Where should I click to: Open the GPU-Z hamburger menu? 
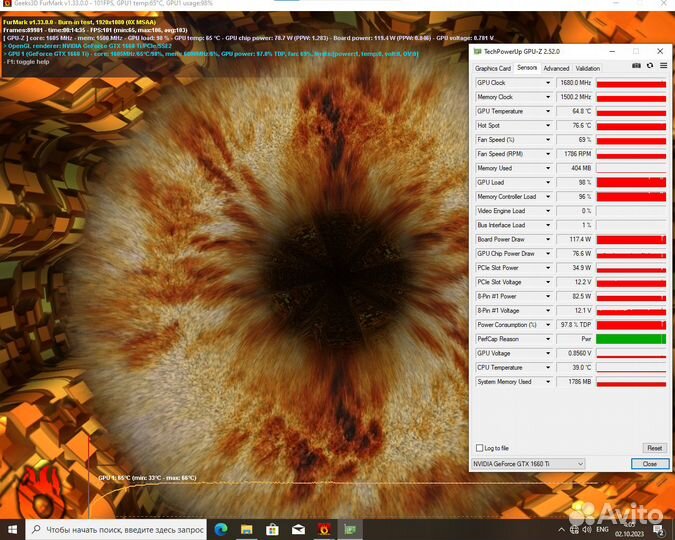(663, 65)
